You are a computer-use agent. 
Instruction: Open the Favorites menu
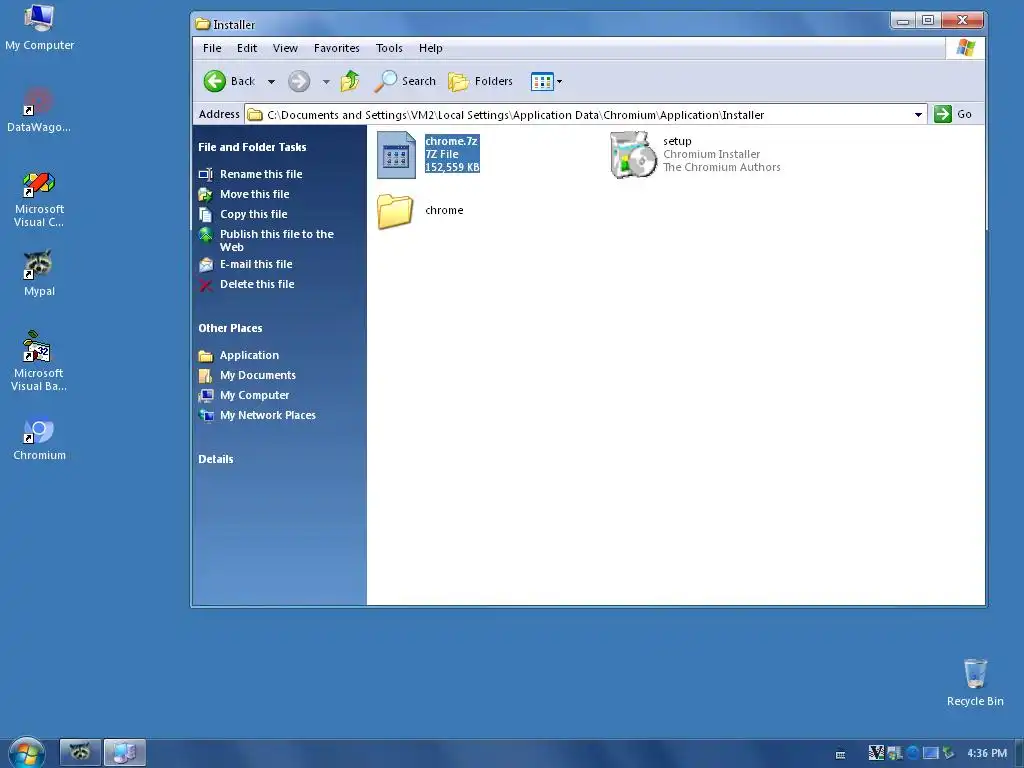336,48
